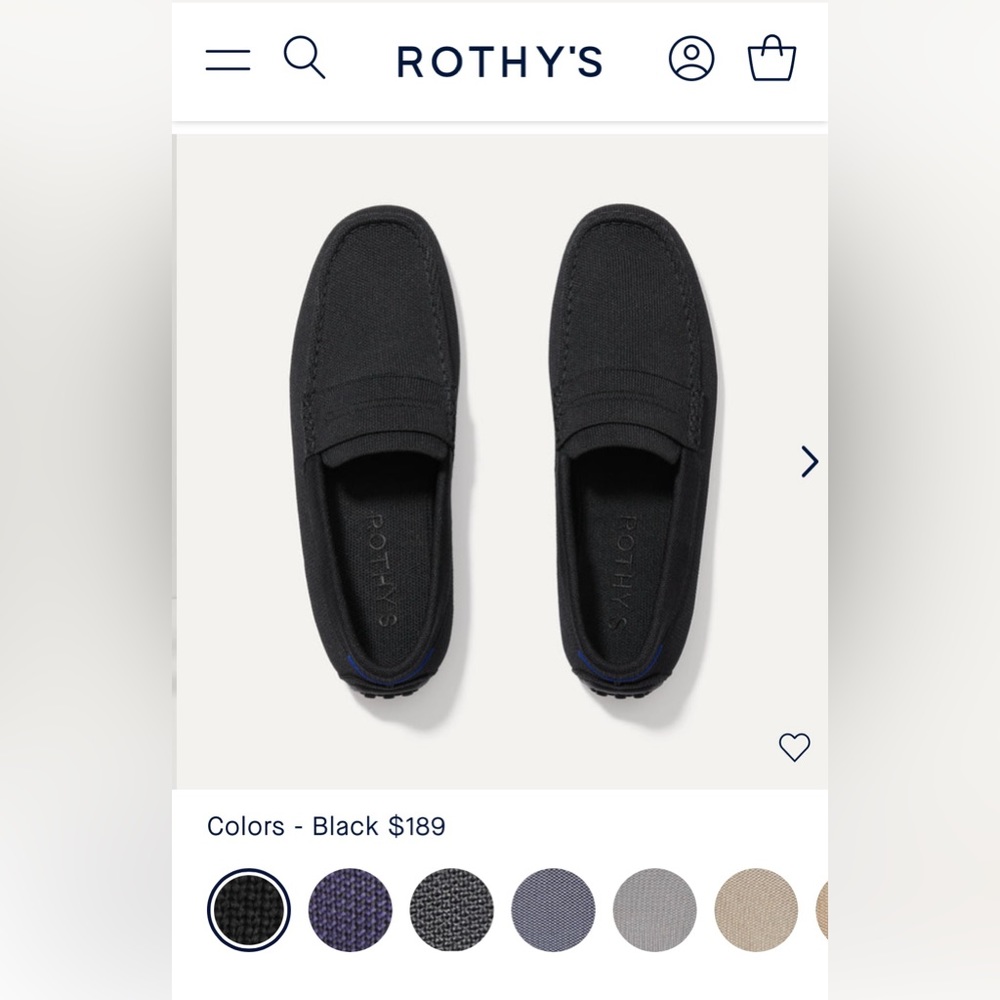Viewport: 1000px width, 1000px height.
Task: Select the purple color swatch
Action: pos(350,908)
